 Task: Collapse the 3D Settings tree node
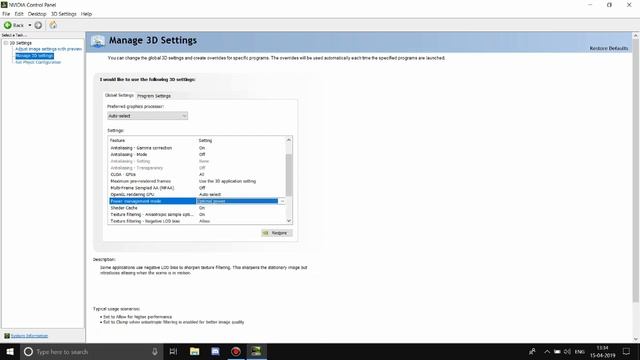click(6, 43)
